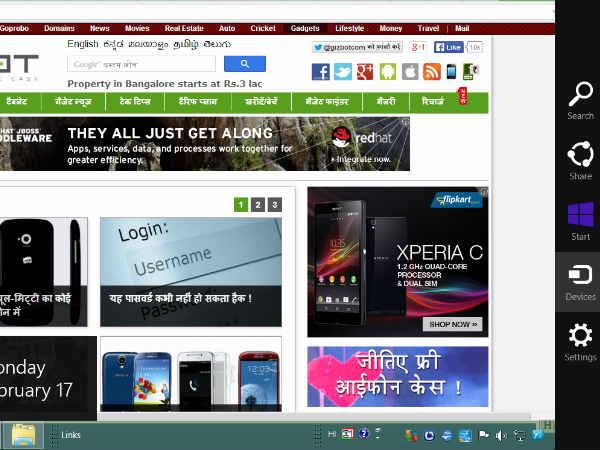Open Gadgets in the top navigation
The image size is (600, 450).
pyautogui.click(x=305, y=28)
